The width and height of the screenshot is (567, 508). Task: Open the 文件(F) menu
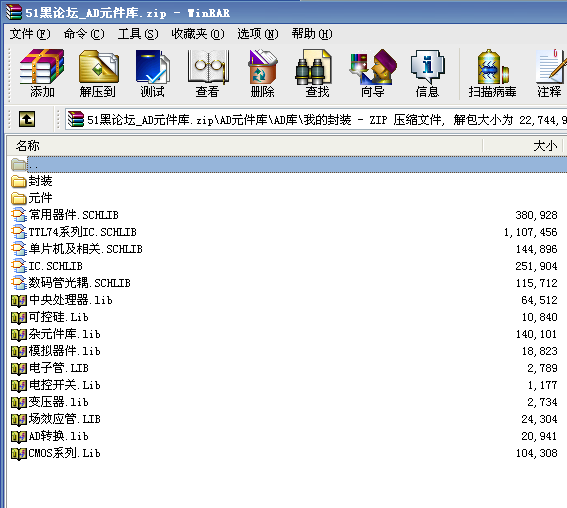click(30, 34)
